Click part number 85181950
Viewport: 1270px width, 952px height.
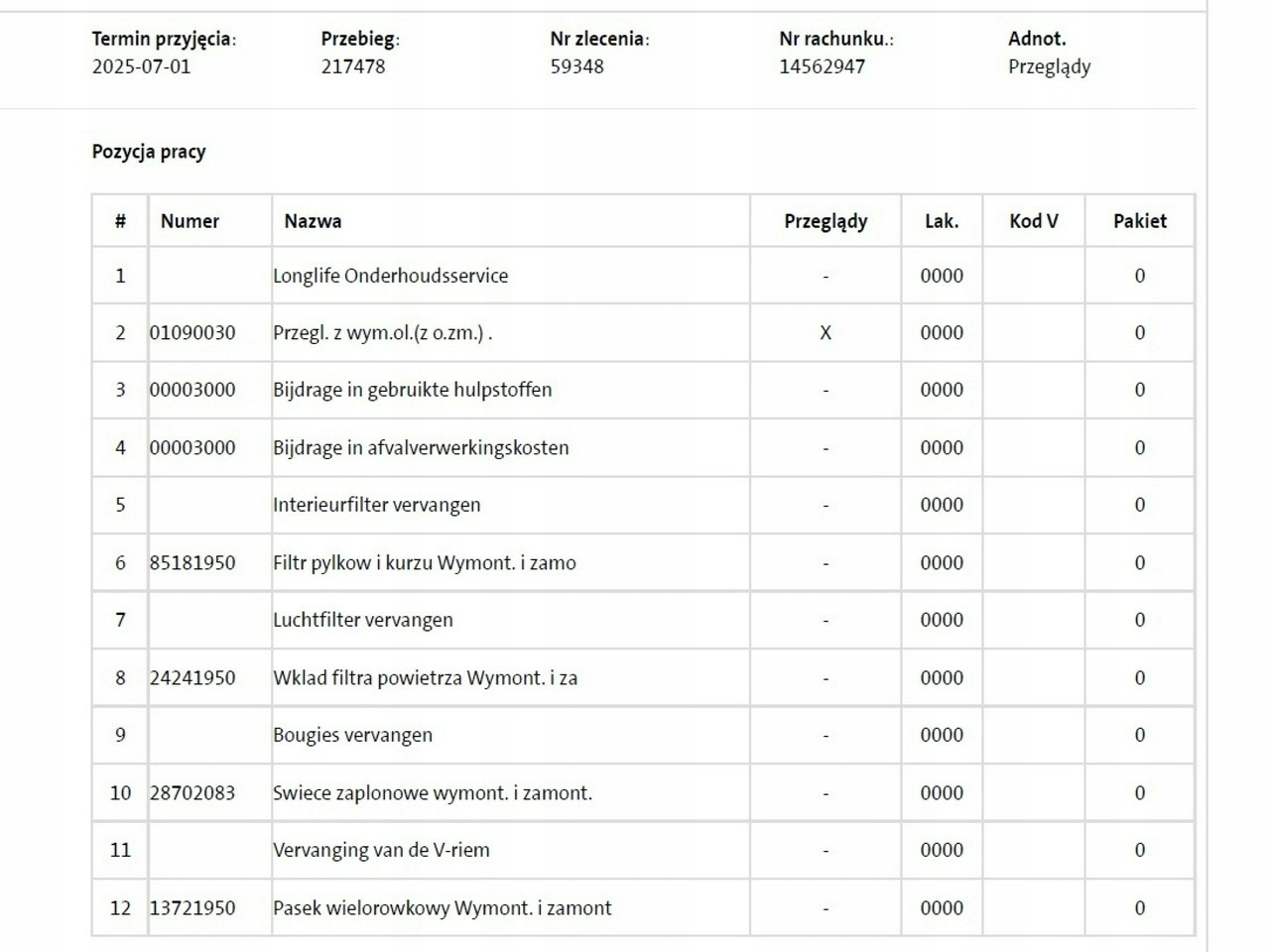click(192, 563)
